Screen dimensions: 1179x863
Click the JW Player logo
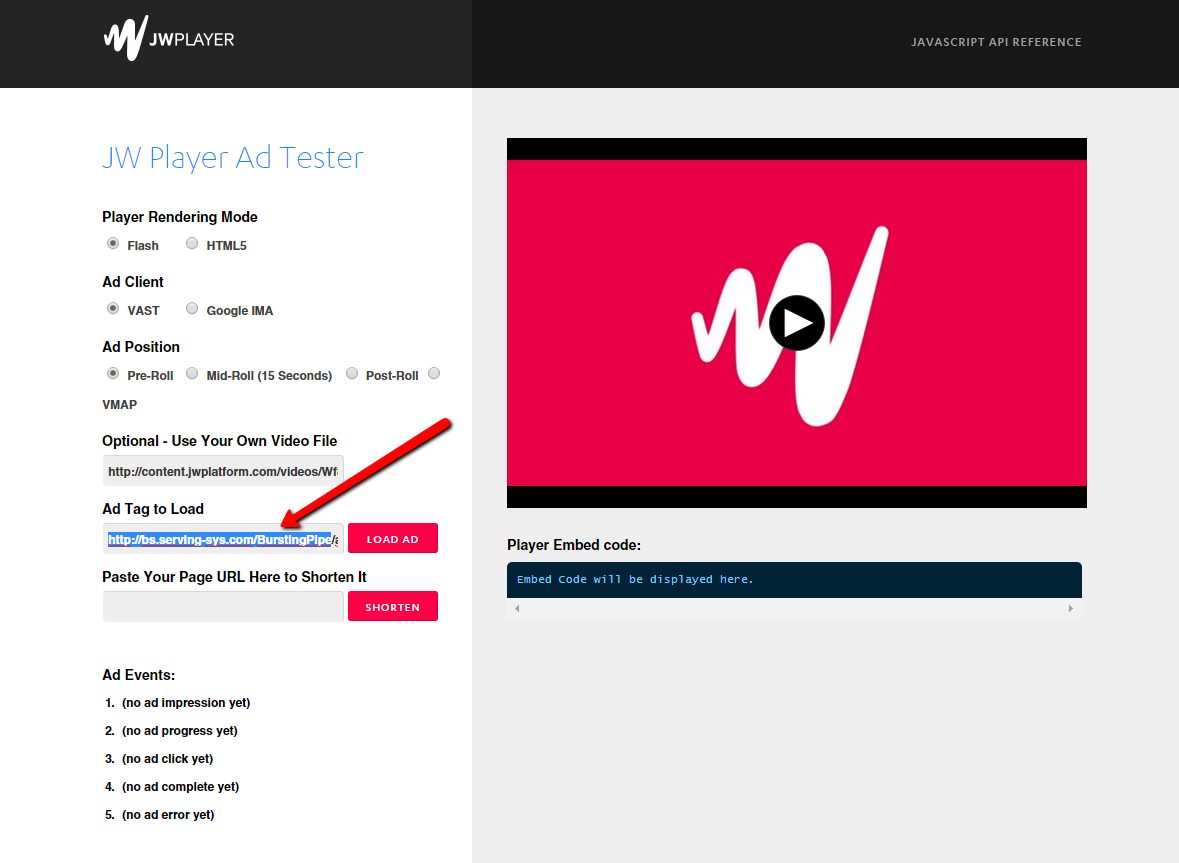click(168, 40)
